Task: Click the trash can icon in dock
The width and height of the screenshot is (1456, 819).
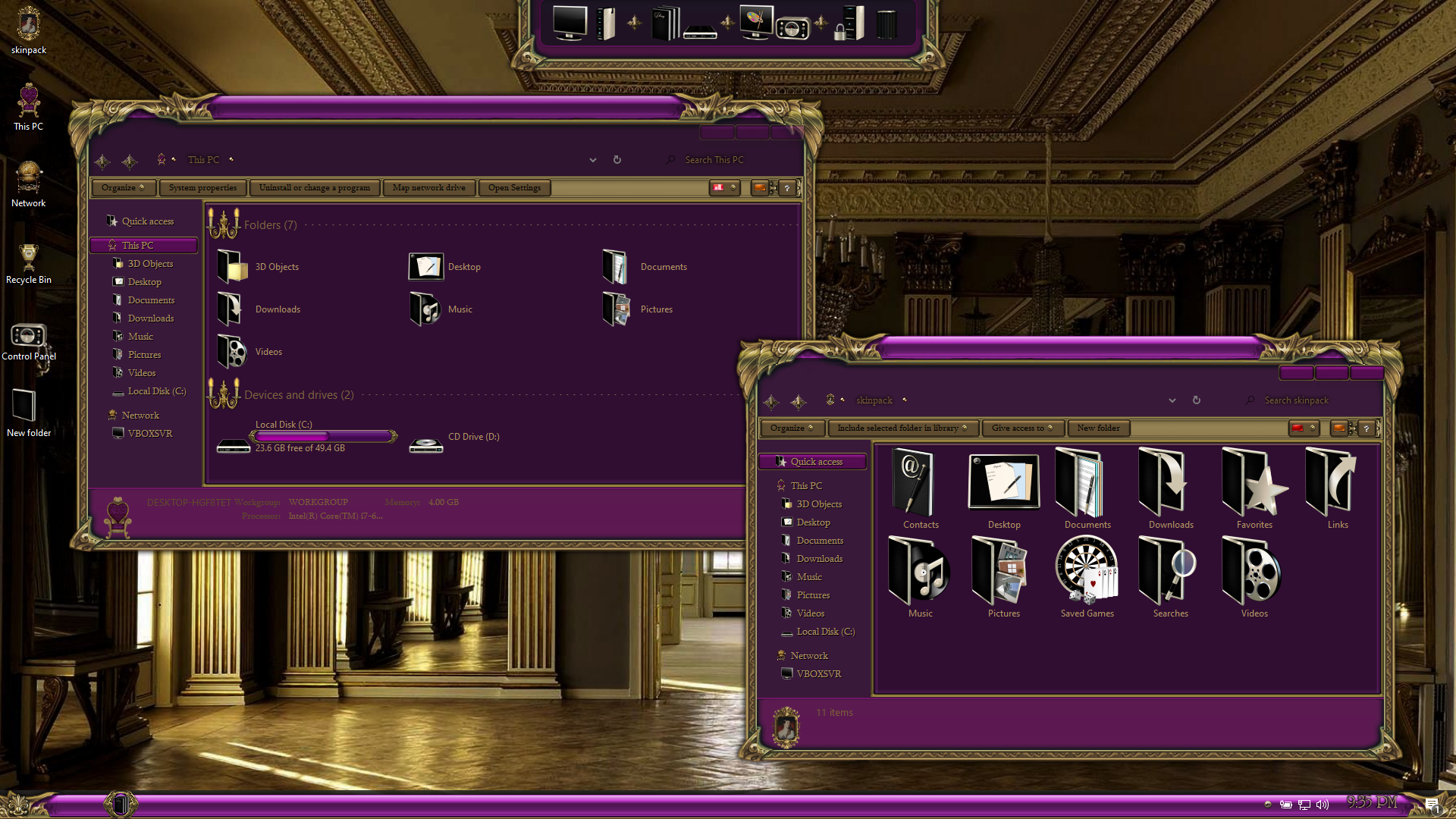Action: point(886,24)
